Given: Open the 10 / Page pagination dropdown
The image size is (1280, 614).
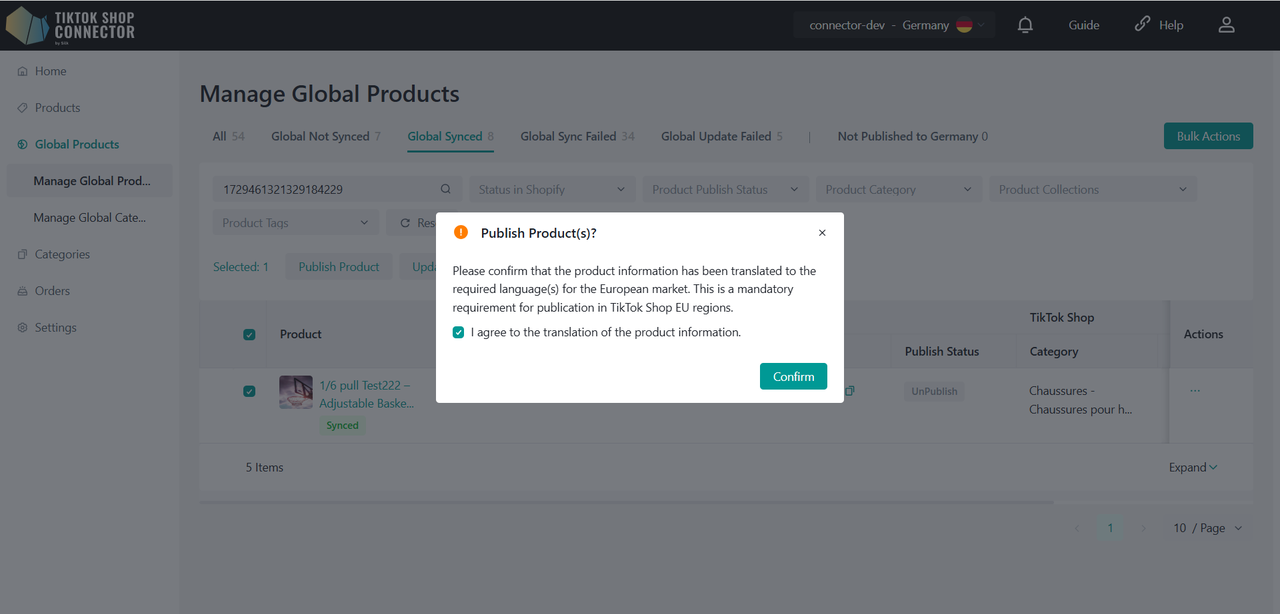Looking at the screenshot, I should (x=1208, y=528).
